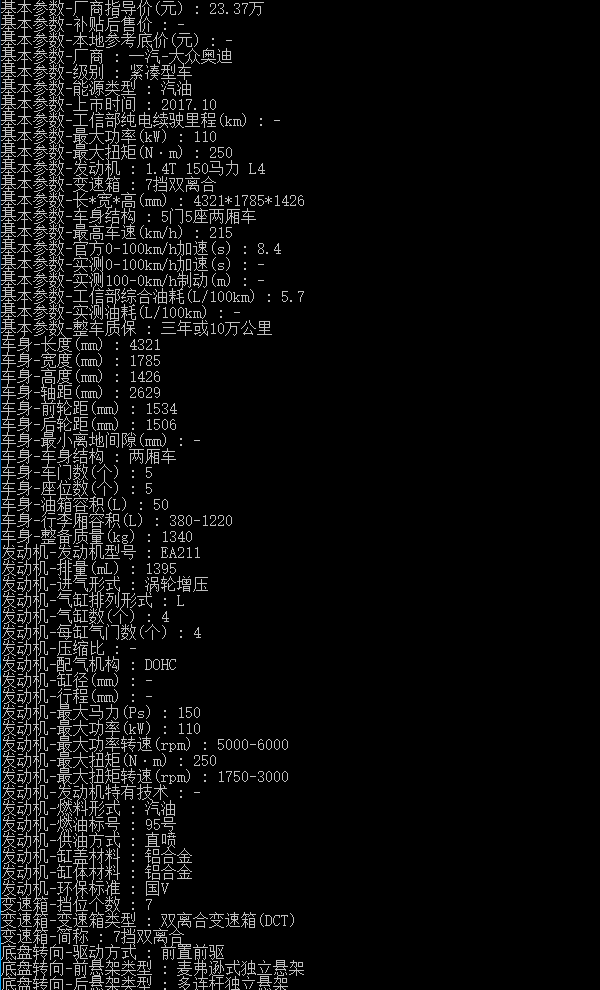Click the 长*宽*高 4321*1785*1426 line
Image resolution: width=600 pixels, height=990 pixels.
point(152,201)
